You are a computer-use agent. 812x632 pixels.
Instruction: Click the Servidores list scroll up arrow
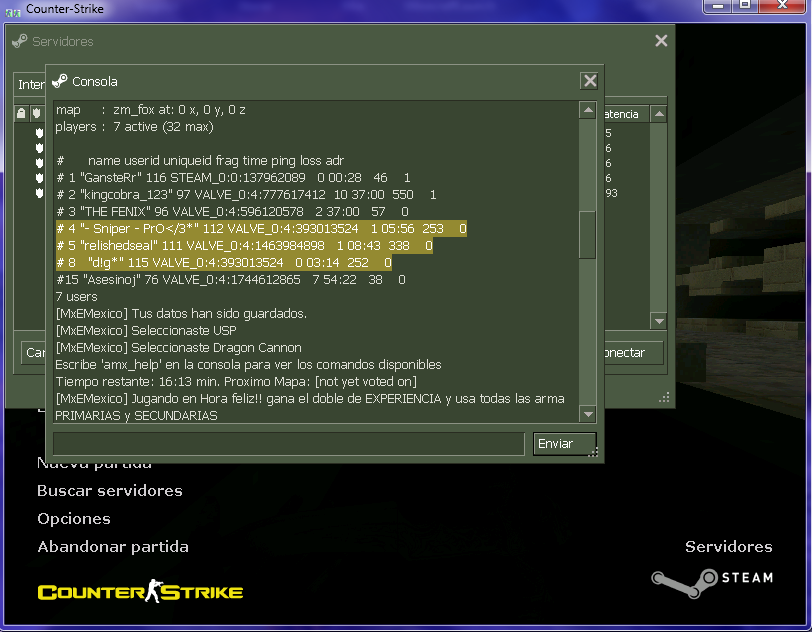point(659,114)
